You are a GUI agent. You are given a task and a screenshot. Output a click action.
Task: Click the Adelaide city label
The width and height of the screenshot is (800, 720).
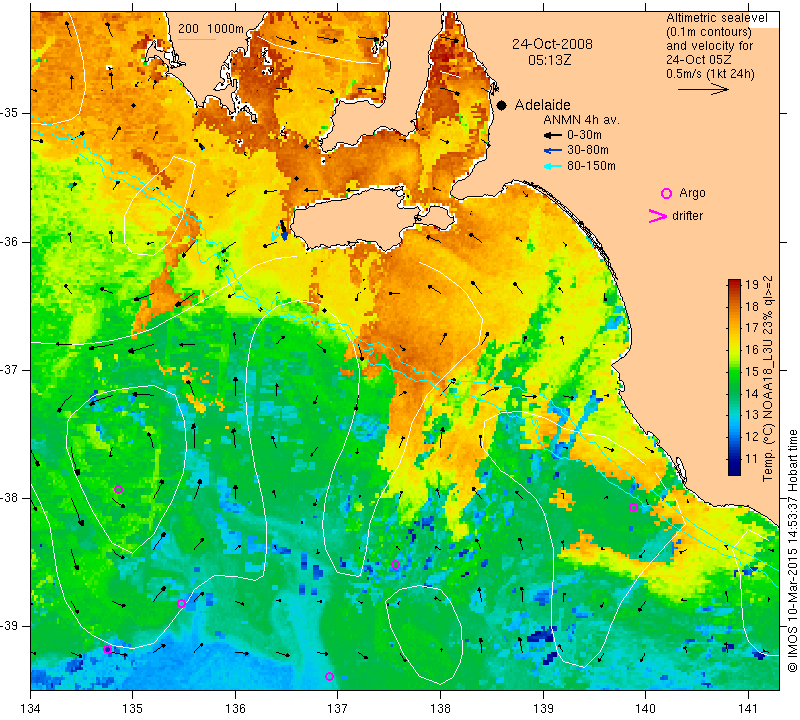[542, 105]
